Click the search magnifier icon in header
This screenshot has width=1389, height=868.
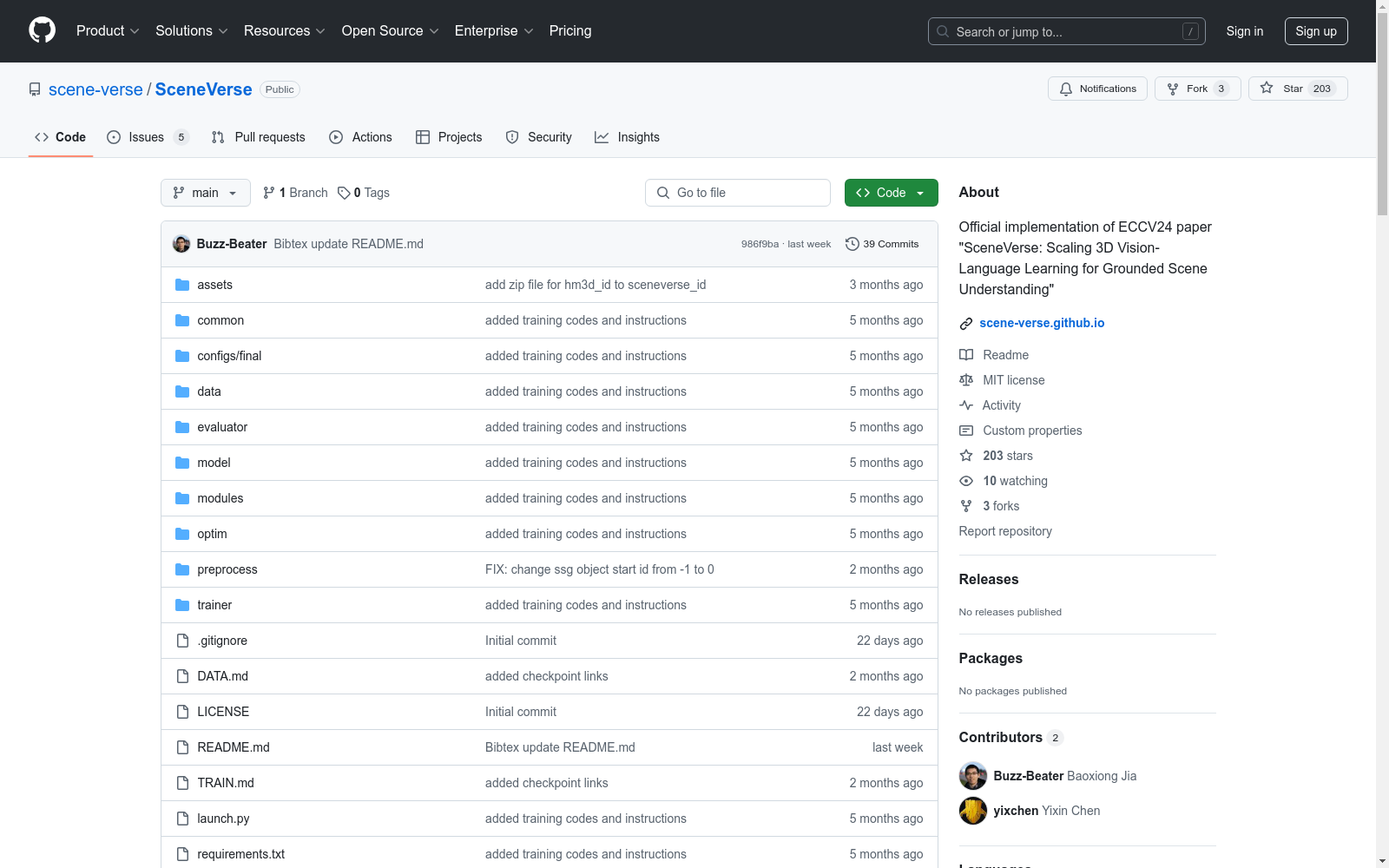point(943,31)
